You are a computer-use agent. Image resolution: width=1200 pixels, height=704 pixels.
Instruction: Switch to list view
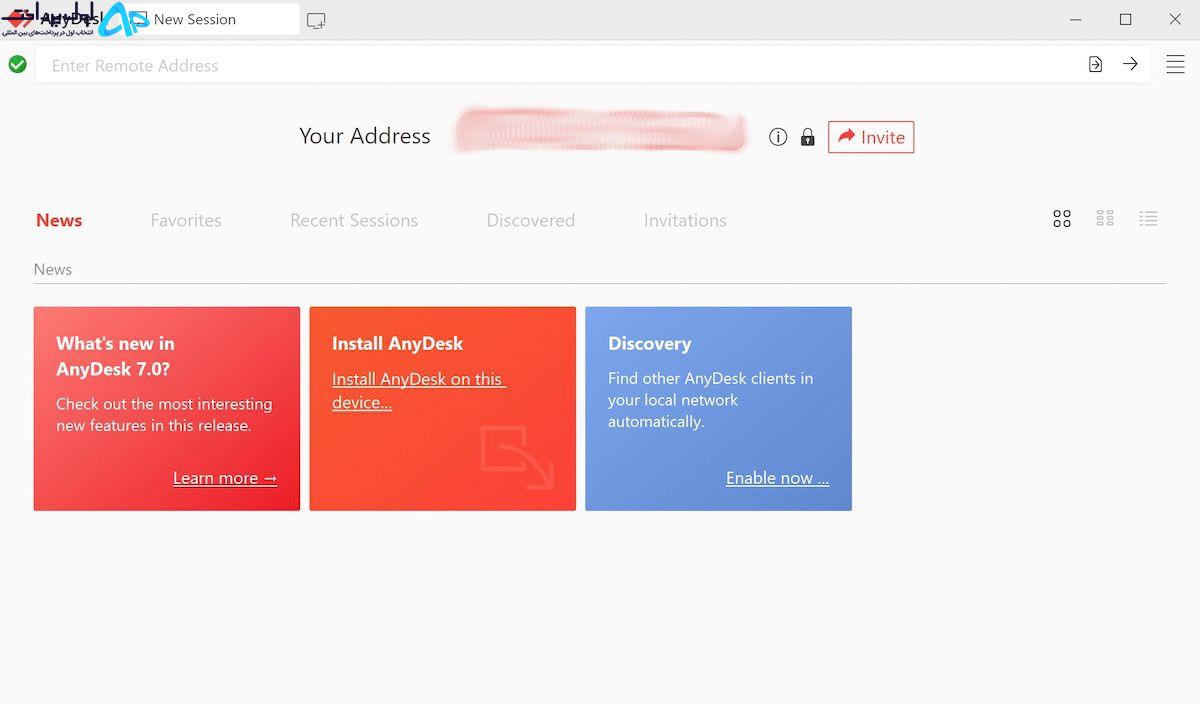click(x=1148, y=218)
